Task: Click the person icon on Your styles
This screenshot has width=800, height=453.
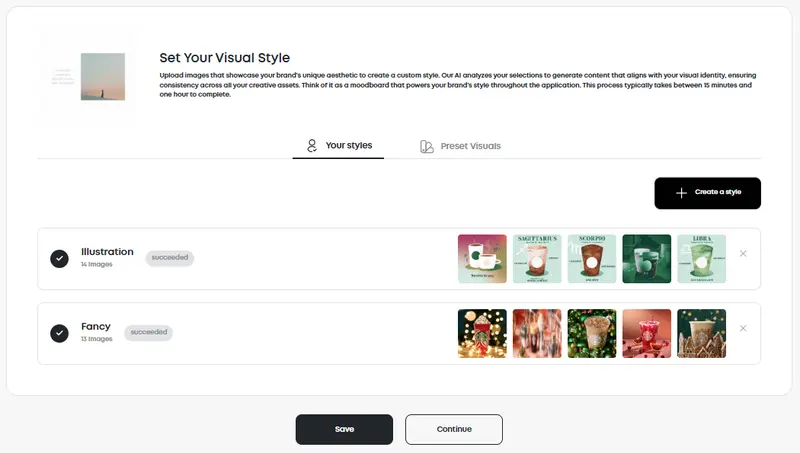Action: click(312, 146)
